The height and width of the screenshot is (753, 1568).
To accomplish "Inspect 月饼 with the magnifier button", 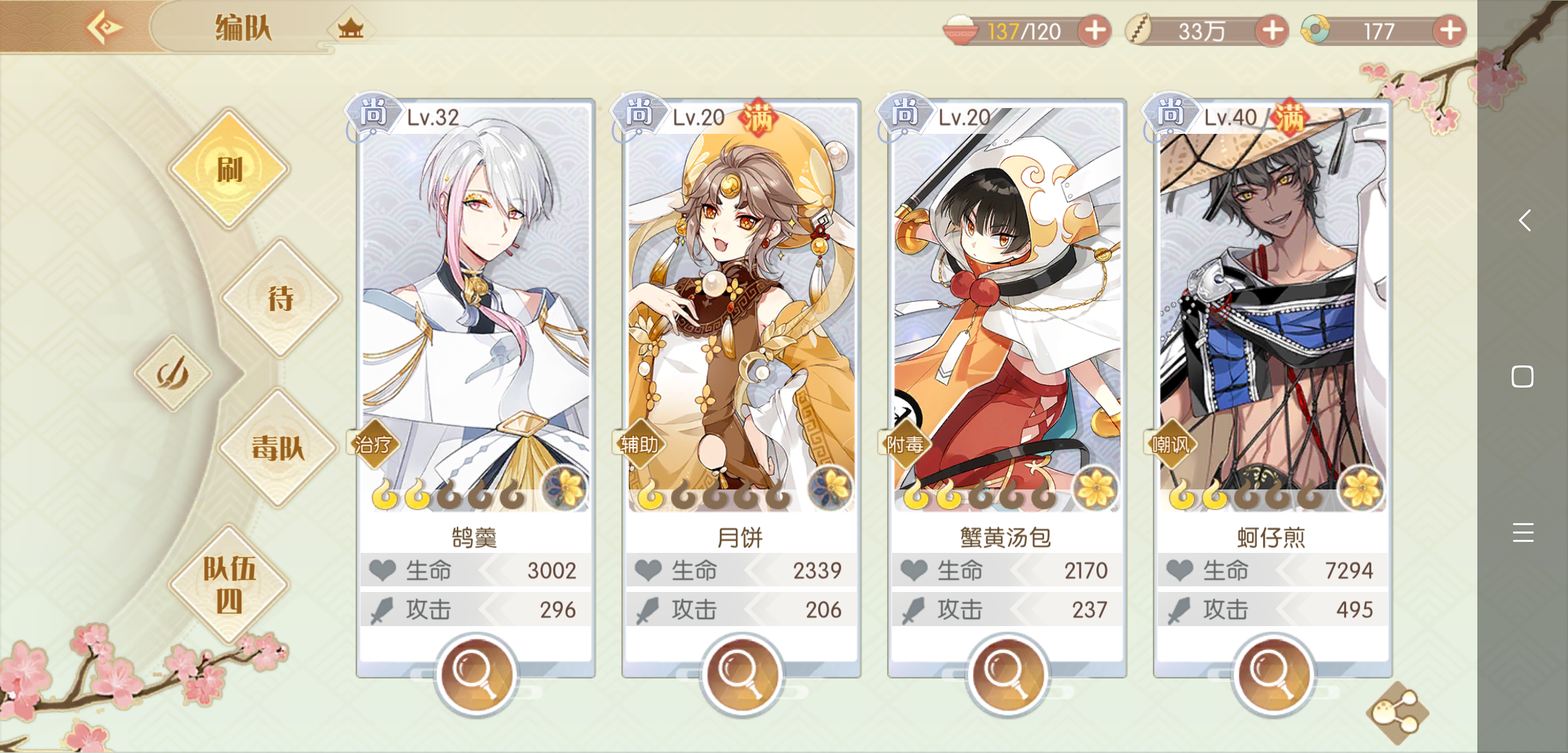I will pyautogui.click(x=742, y=674).
